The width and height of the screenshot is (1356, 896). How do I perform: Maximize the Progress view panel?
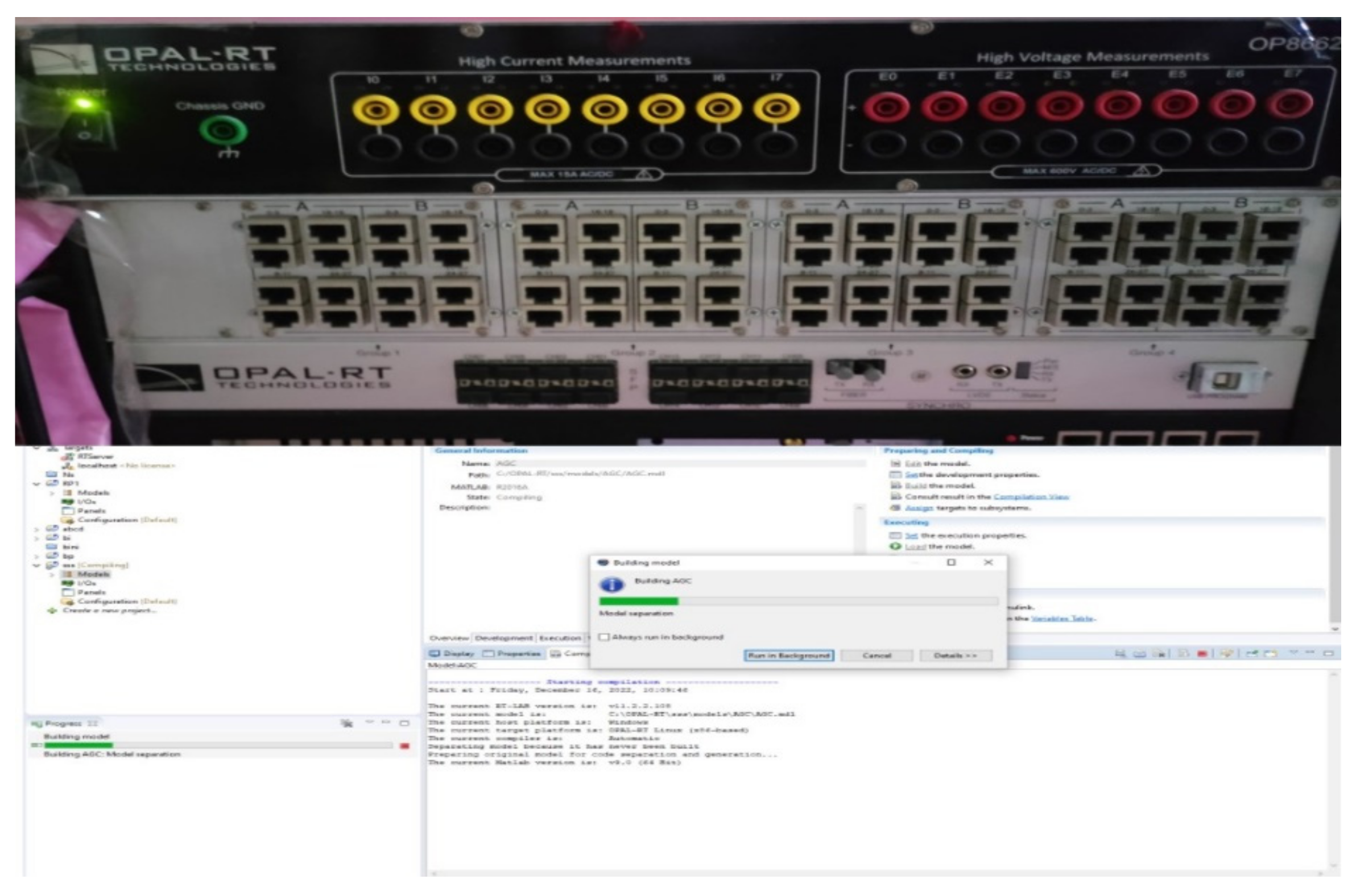(x=404, y=723)
